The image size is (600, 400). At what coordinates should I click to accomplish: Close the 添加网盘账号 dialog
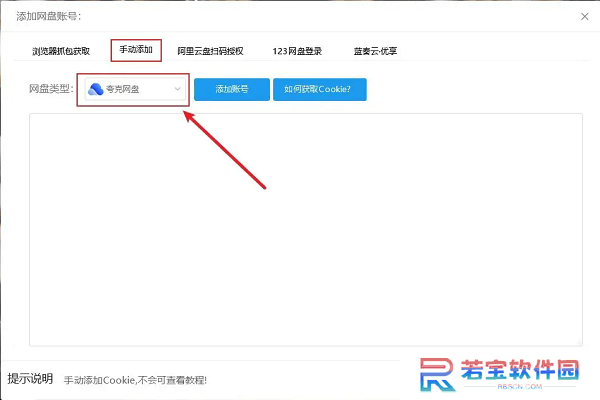(x=584, y=16)
